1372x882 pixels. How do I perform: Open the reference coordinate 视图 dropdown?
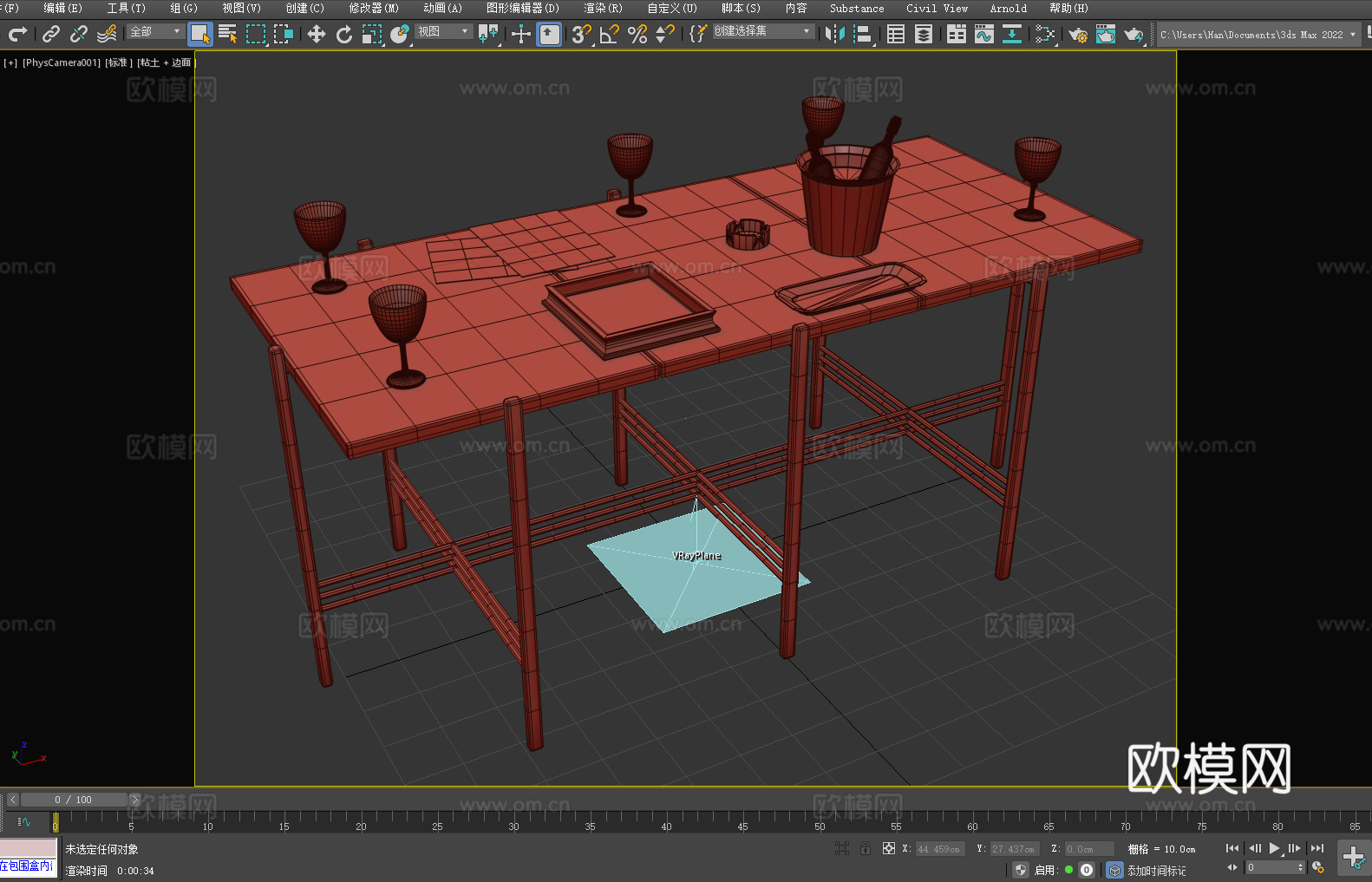pyautogui.click(x=444, y=31)
